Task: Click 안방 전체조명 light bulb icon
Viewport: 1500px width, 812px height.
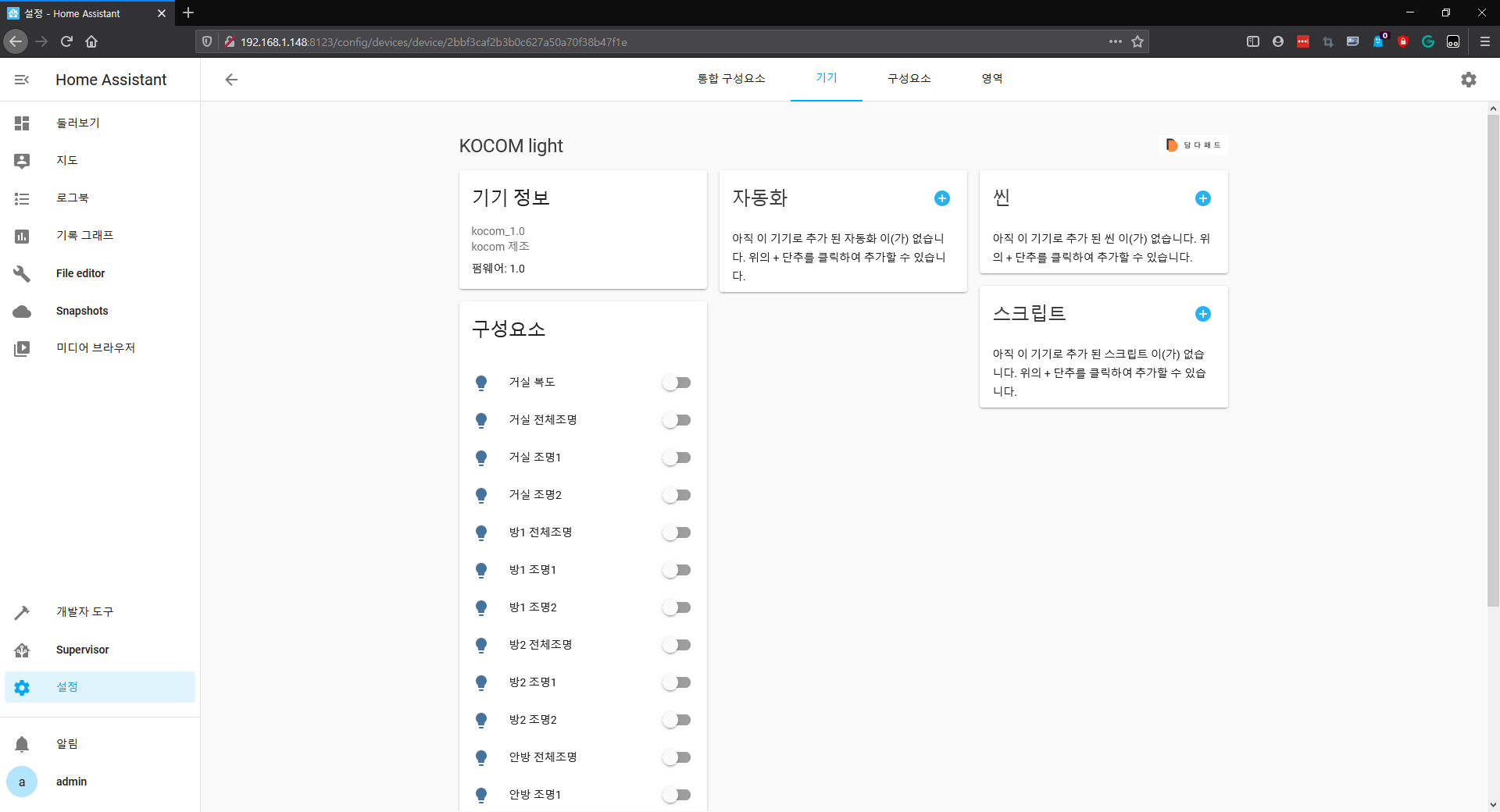Action: point(481,757)
